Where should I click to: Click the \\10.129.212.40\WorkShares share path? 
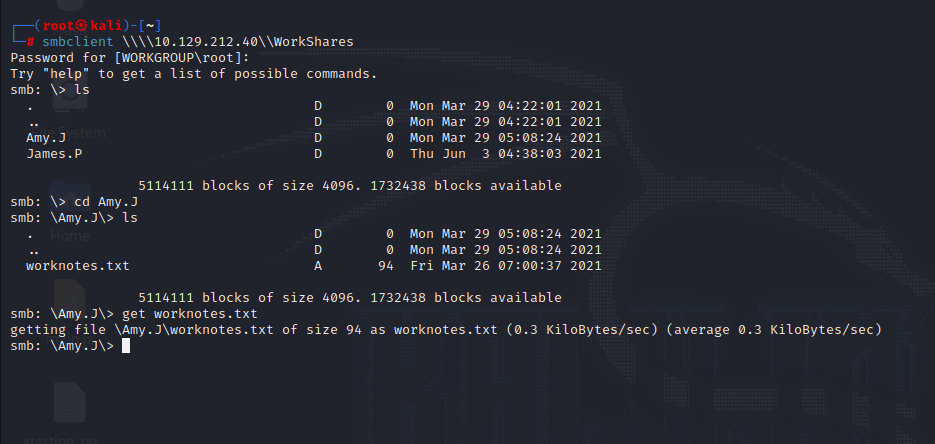[x=238, y=42]
